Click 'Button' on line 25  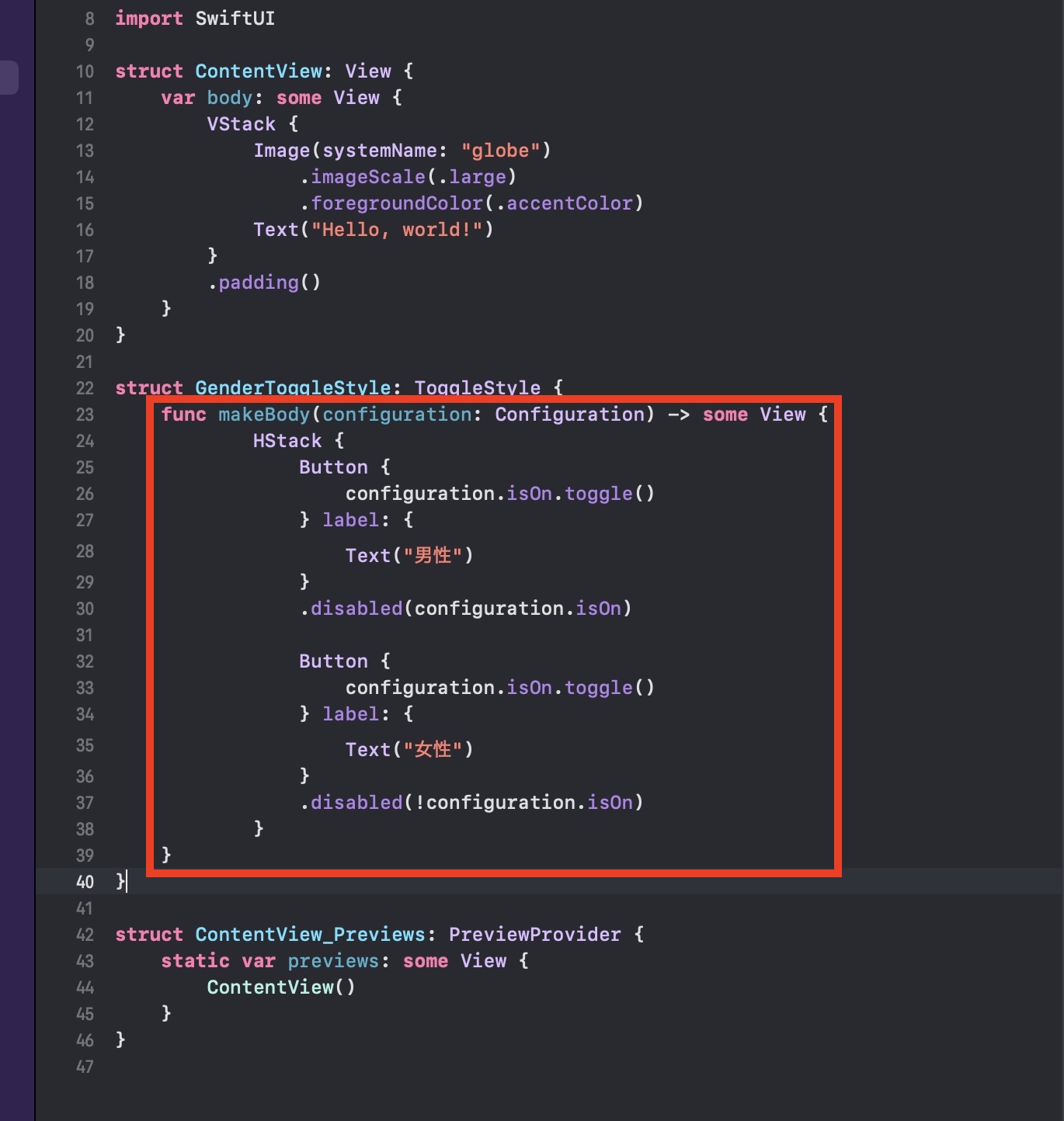333,467
